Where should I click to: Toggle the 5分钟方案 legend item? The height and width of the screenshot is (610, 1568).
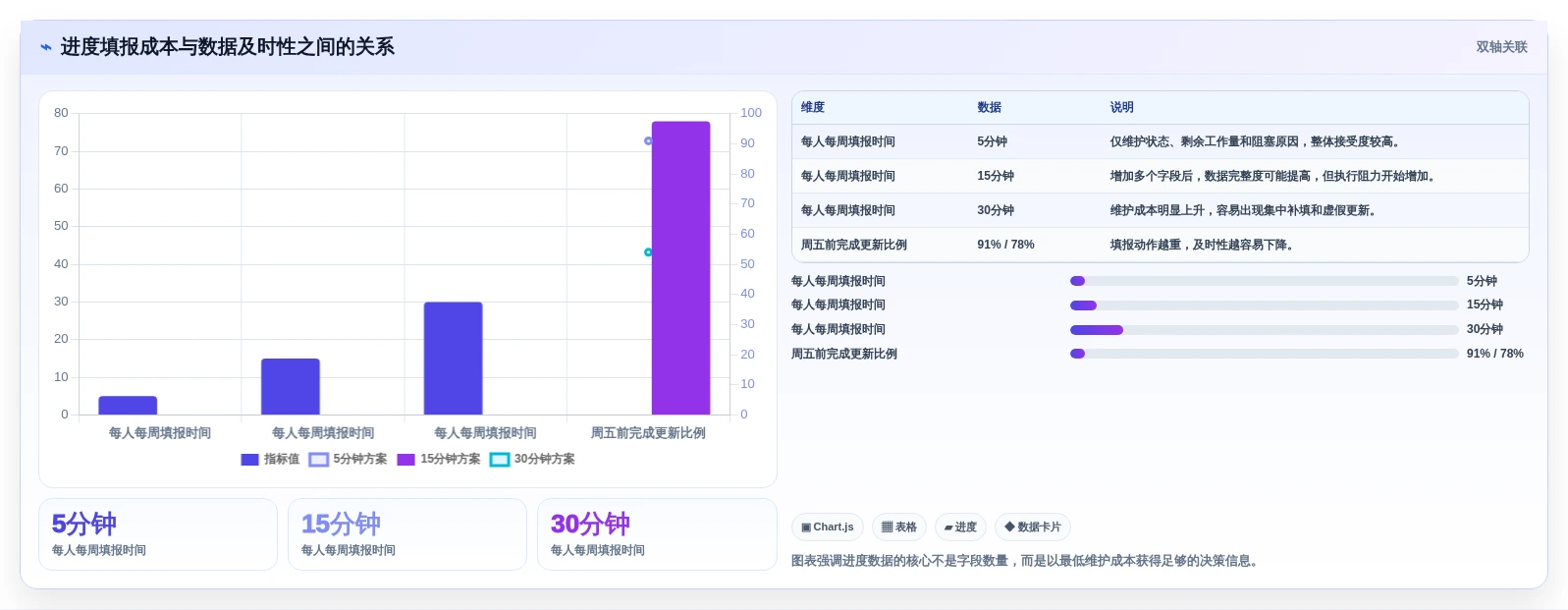click(x=348, y=460)
